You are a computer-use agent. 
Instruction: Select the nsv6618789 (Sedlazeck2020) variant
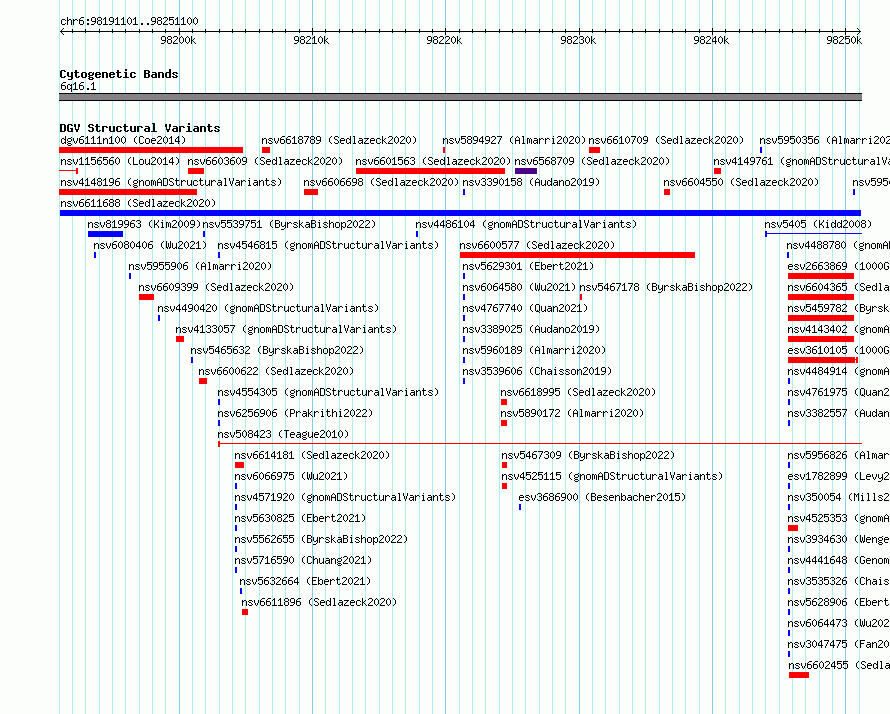(339, 140)
